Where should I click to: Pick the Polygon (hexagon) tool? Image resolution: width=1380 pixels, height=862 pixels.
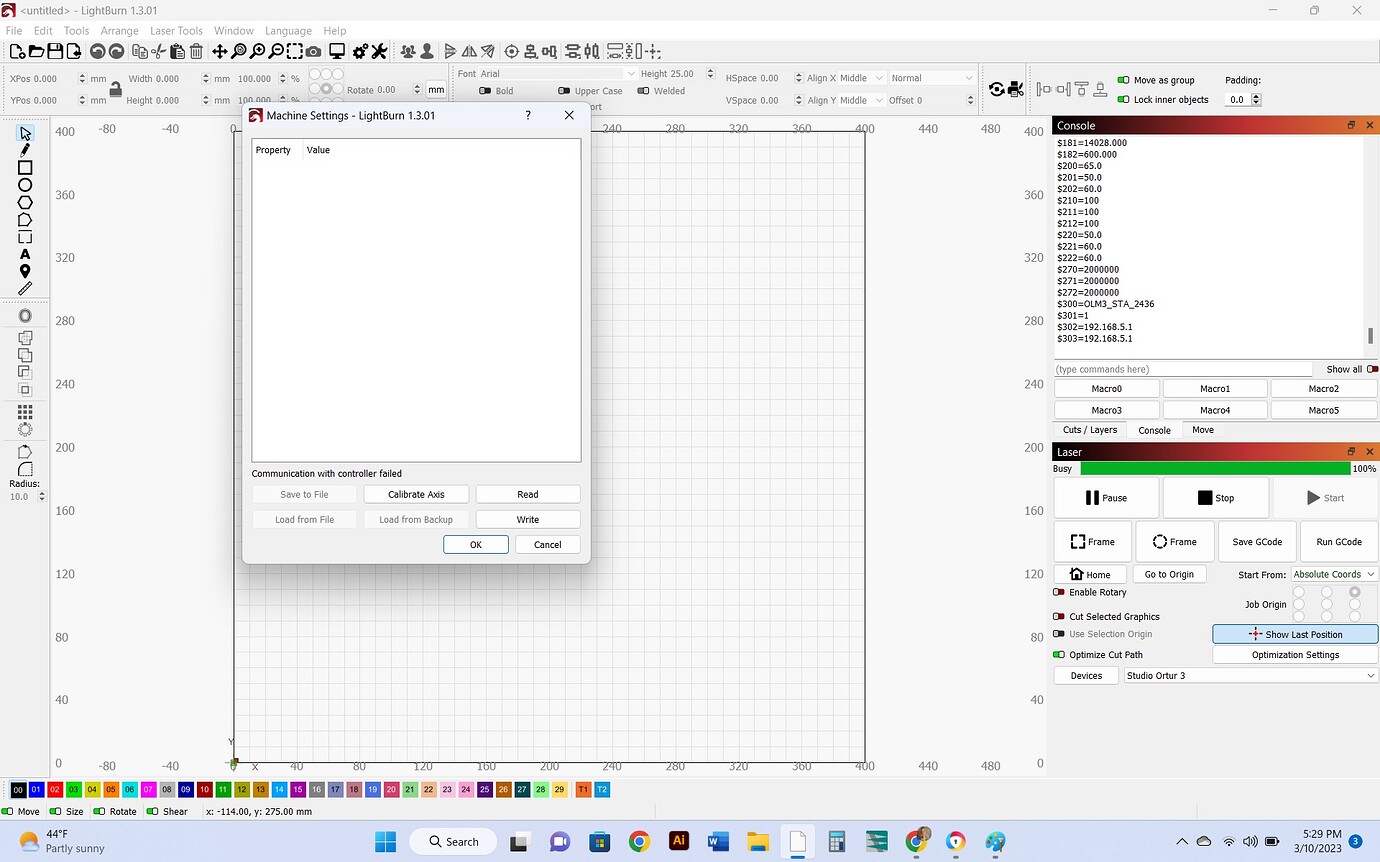click(25, 202)
